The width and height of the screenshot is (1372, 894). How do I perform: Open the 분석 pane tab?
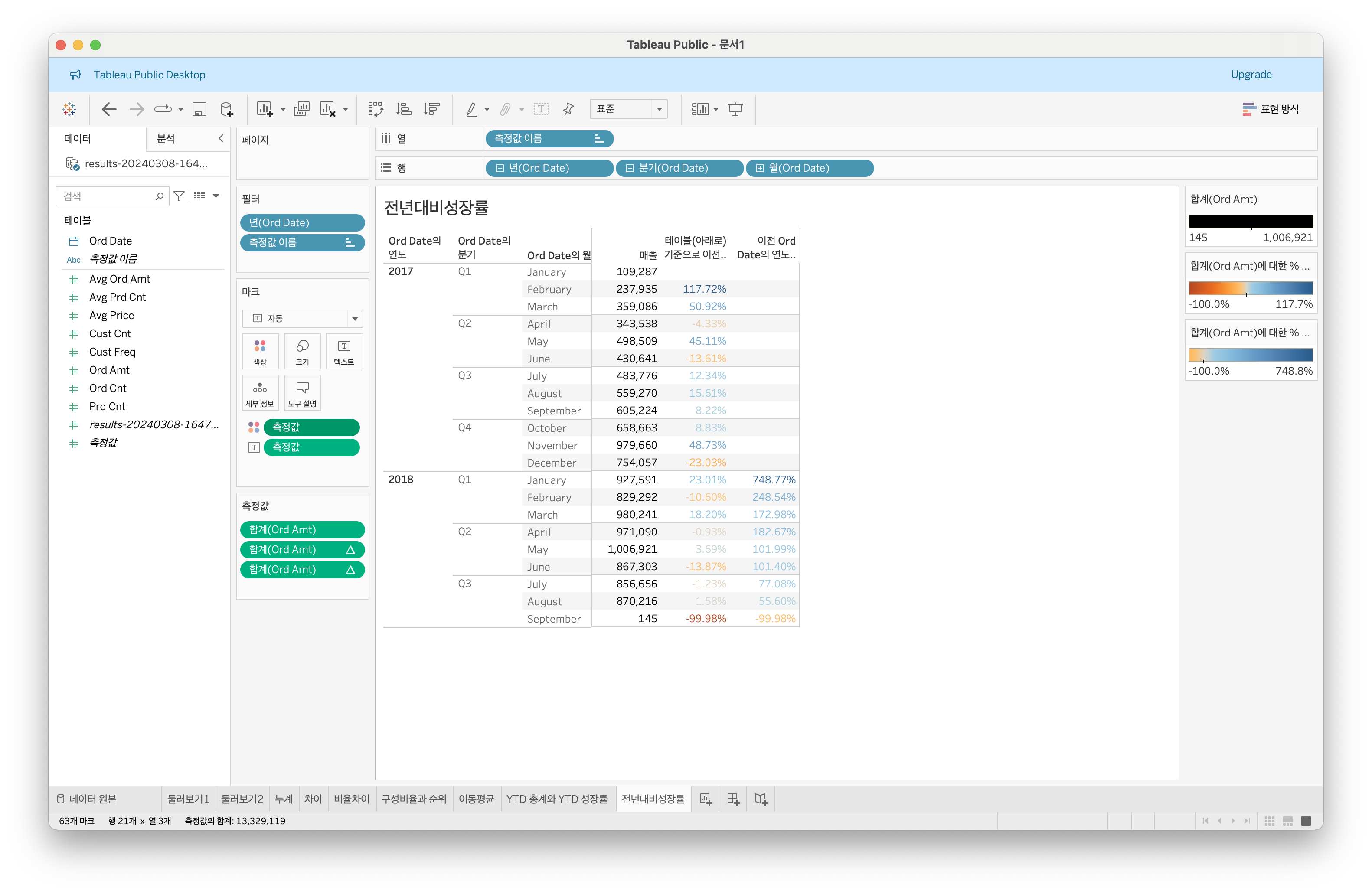click(166, 138)
